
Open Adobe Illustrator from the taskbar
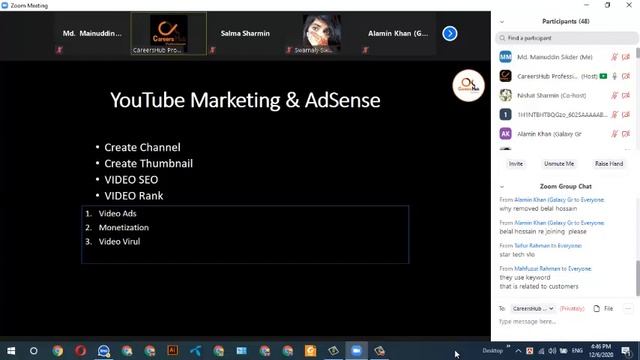click(173, 351)
